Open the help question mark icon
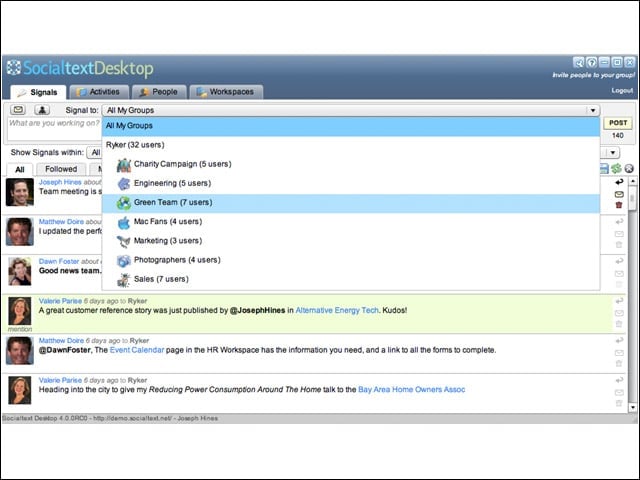Image resolution: width=640 pixels, height=480 pixels. pos(591,62)
